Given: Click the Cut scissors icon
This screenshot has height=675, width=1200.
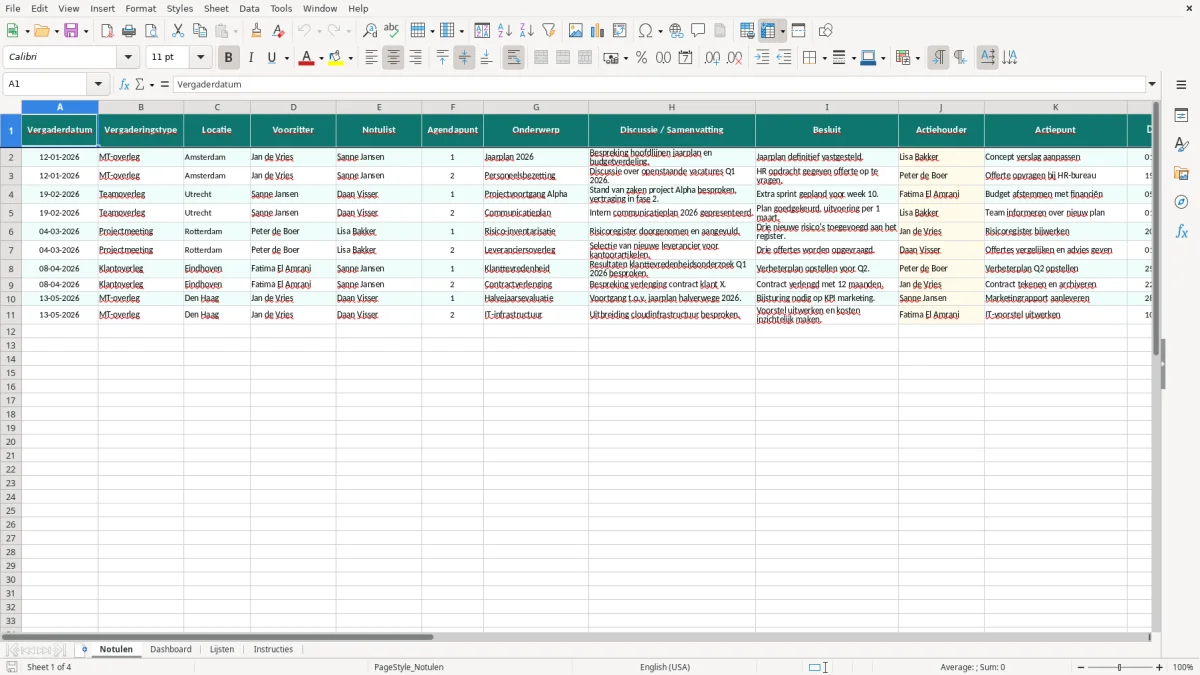Looking at the screenshot, I should tap(178, 31).
